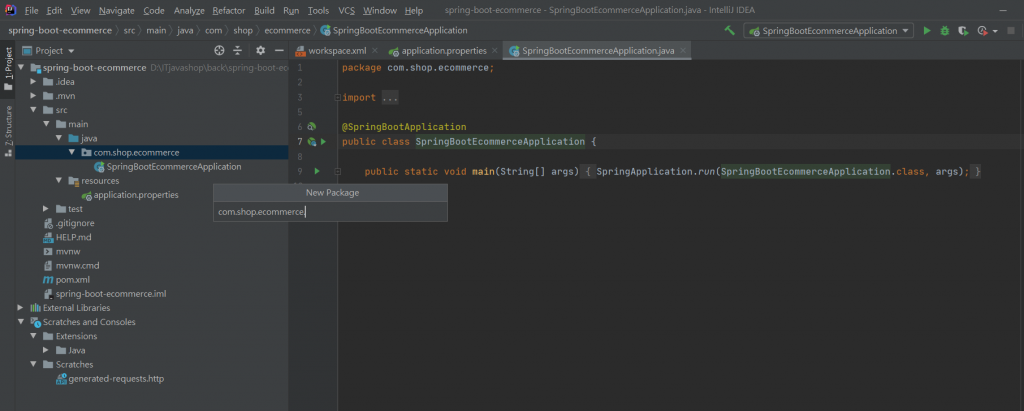Close the SpringBootEcommerceApplication.java tab
The image size is (1024, 411).
tap(682, 51)
